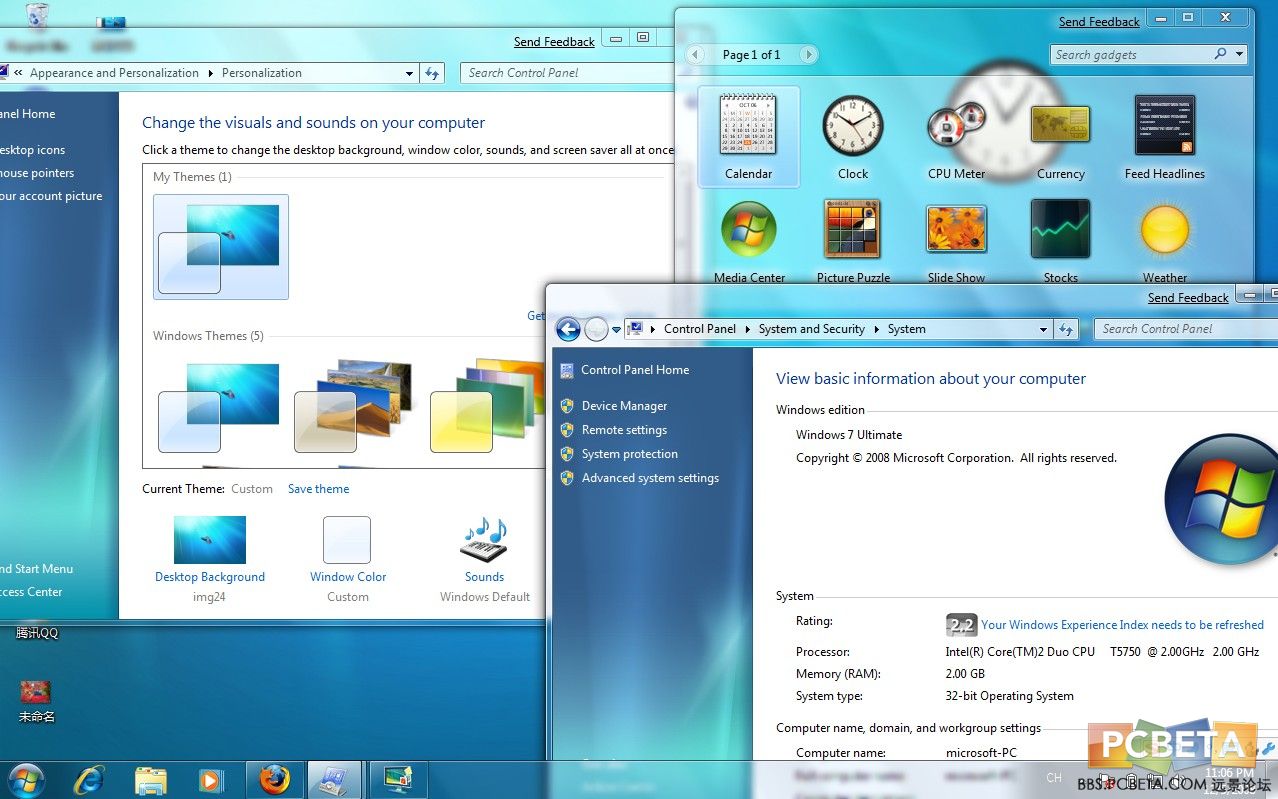The height and width of the screenshot is (799, 1278).
Task: Select the Picture Puzzle gadget
Action: [x=853, y=241]
